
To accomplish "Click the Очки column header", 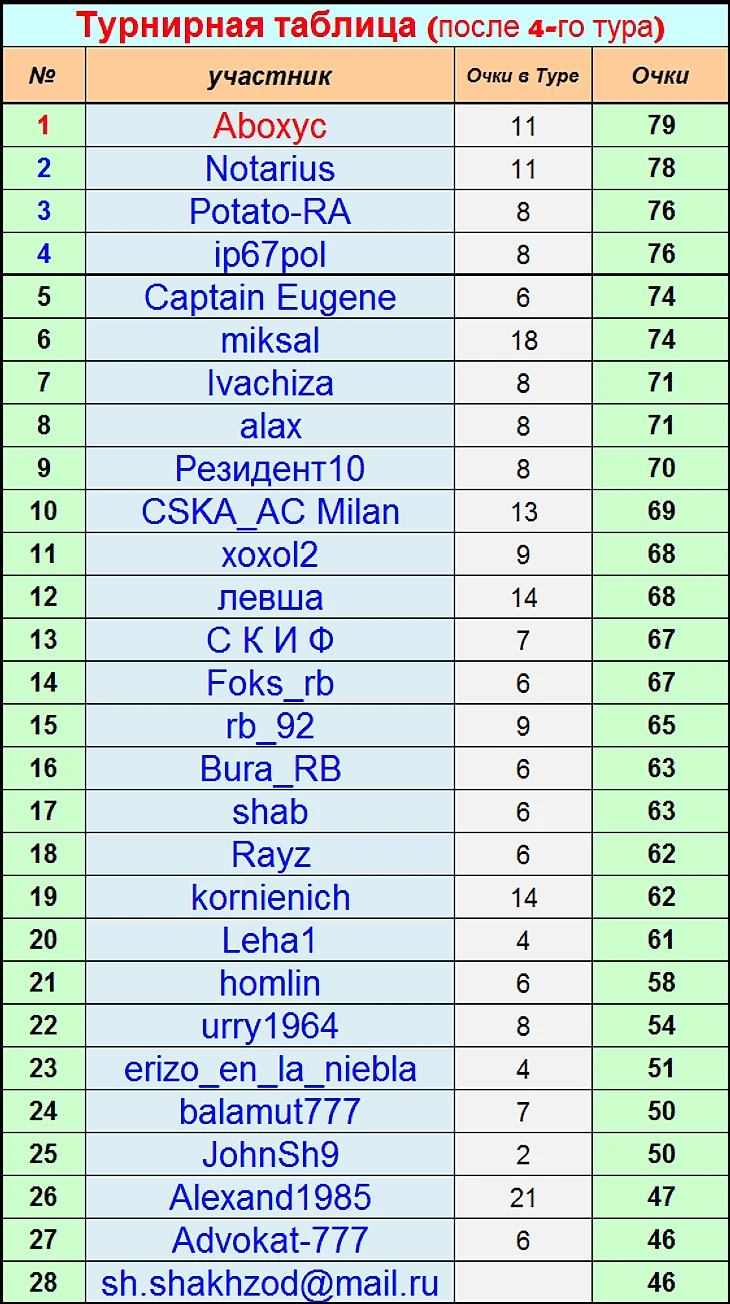I will tap(661, 76).
